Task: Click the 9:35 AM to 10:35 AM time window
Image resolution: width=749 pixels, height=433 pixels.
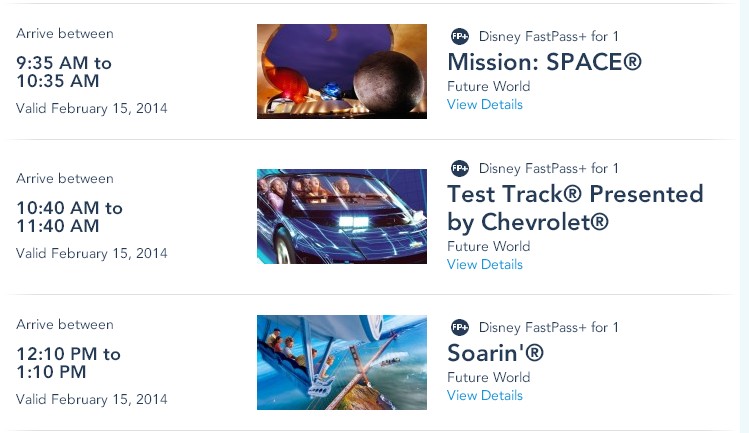Action: pyautogui.click(x=64, y=71)
